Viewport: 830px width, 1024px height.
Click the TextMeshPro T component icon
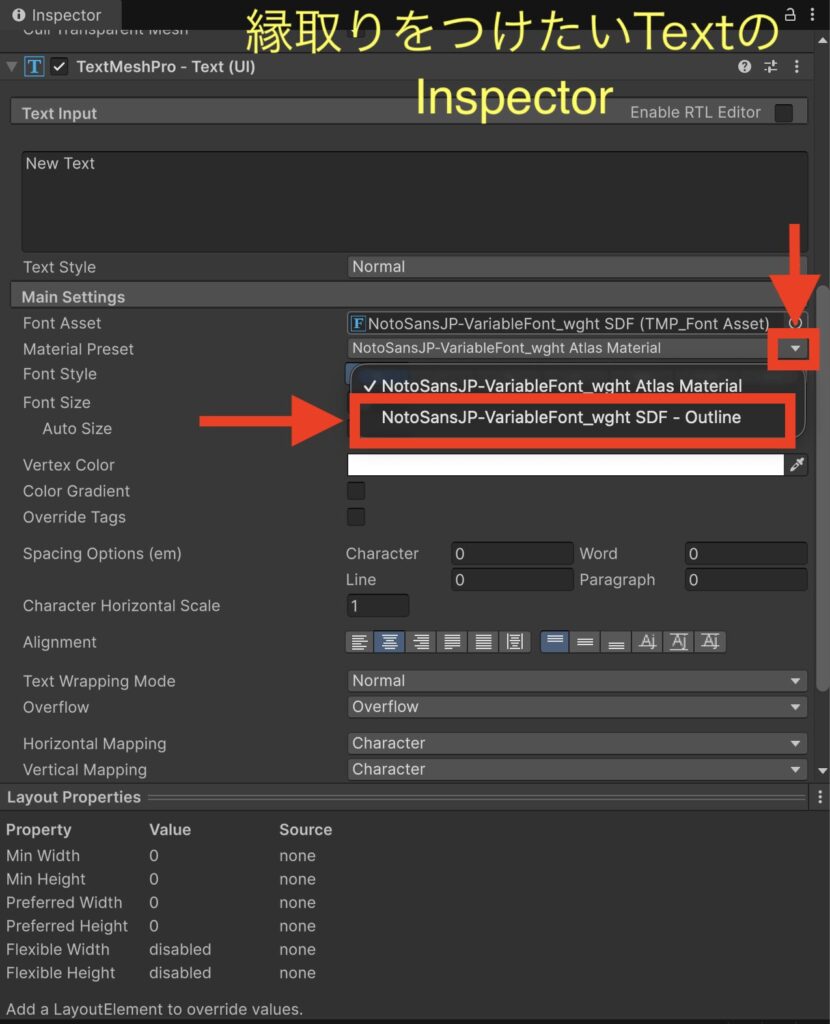pyautogui.click(x=34, y=67)
